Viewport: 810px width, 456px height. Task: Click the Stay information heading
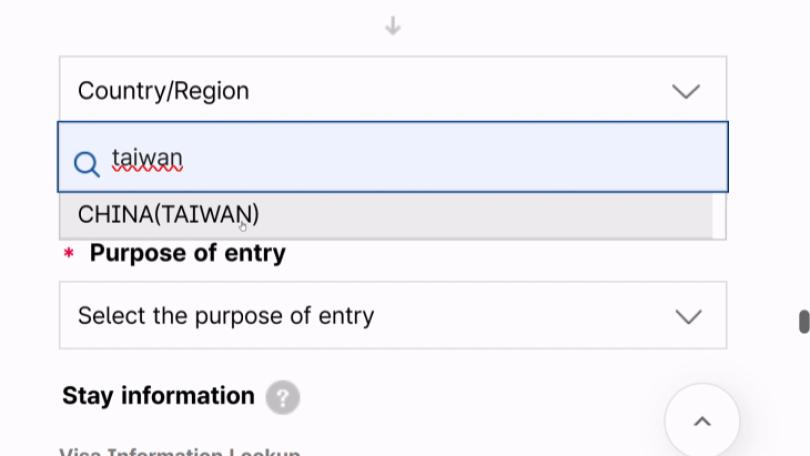[158, 396]
